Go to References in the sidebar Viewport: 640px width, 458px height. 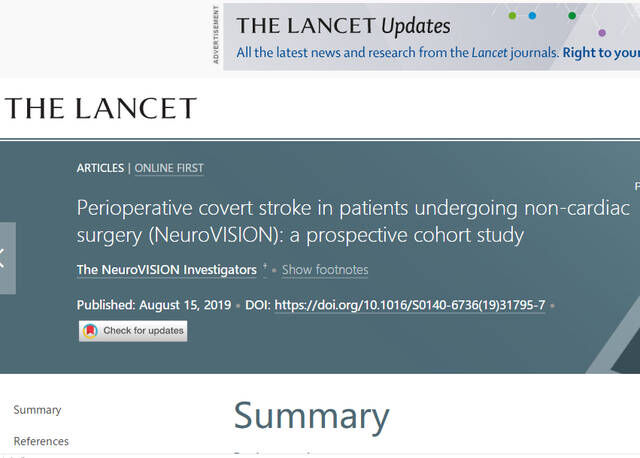pyautogui.click(x=41, y=441)
